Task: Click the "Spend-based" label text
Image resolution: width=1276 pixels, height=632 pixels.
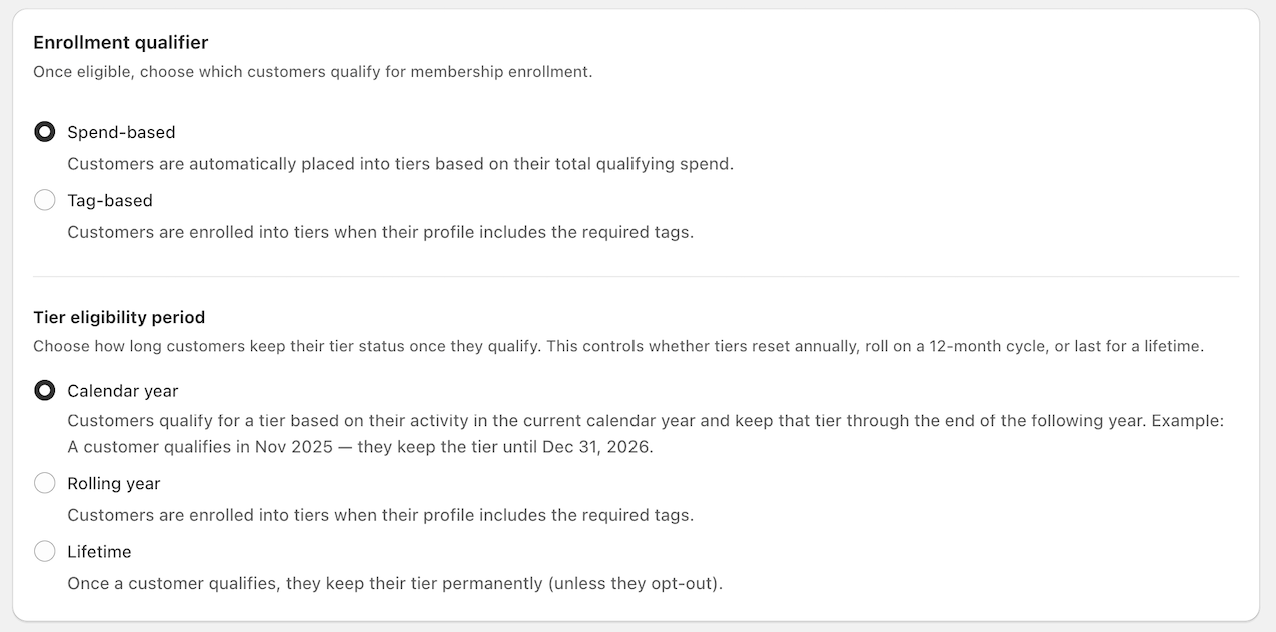Action: coord(121,132)
